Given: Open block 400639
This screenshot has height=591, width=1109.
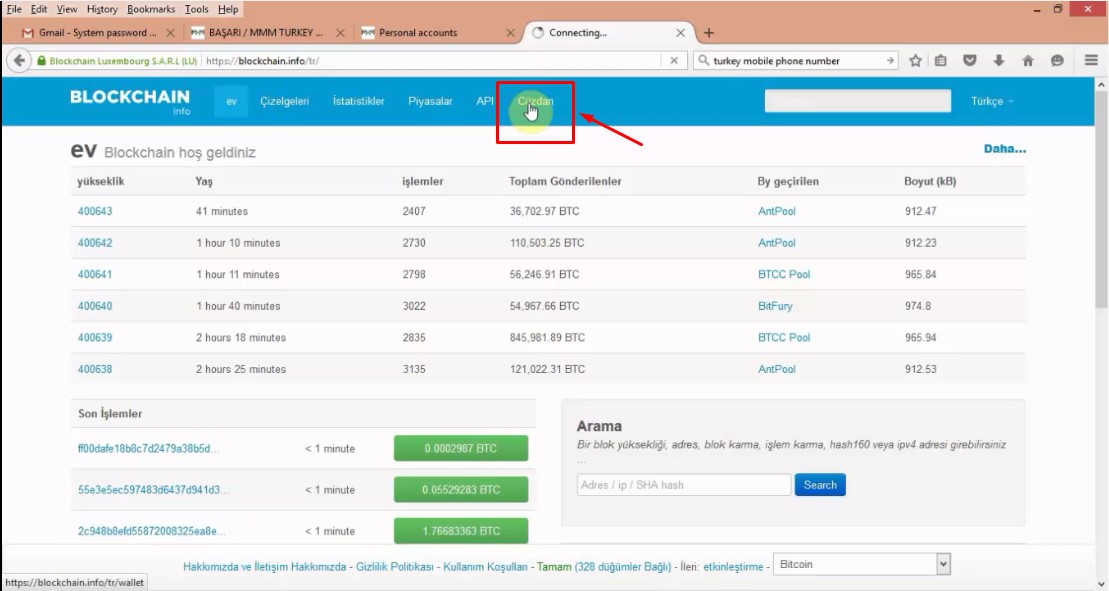Looking at the screenshot, I should coord(95,337).
